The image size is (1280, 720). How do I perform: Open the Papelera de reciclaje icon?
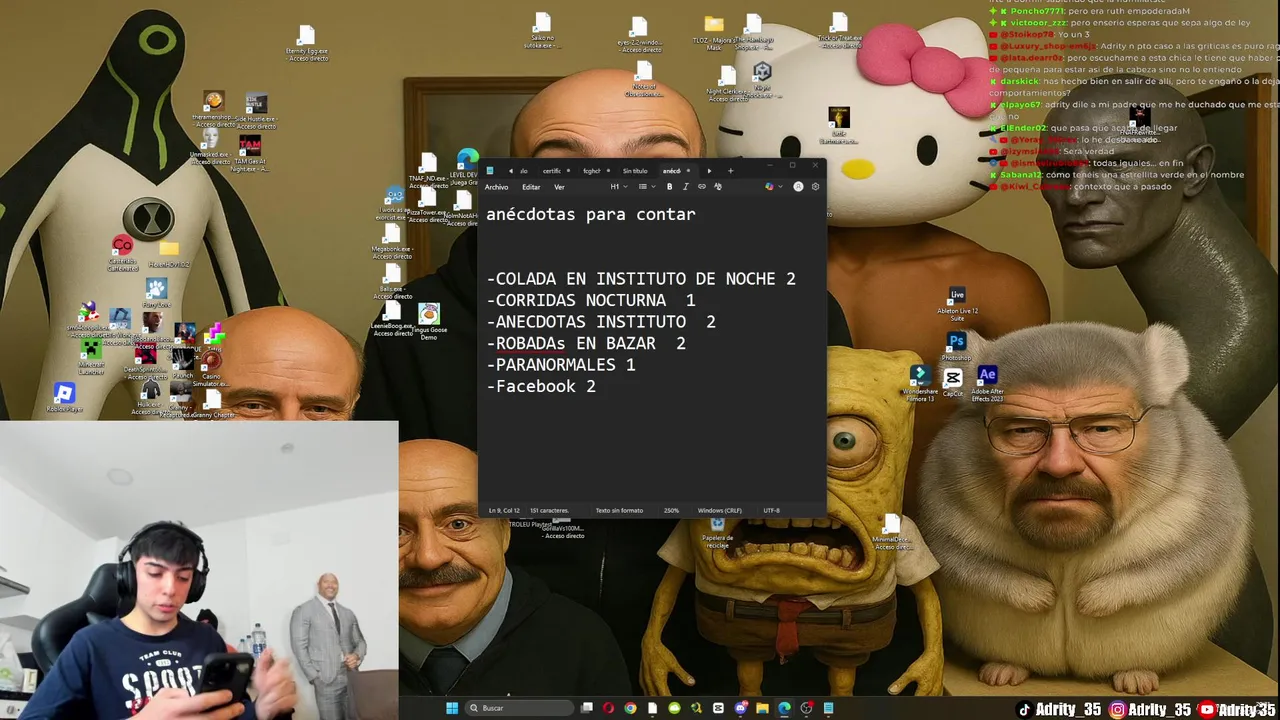(x=717, y=532)
